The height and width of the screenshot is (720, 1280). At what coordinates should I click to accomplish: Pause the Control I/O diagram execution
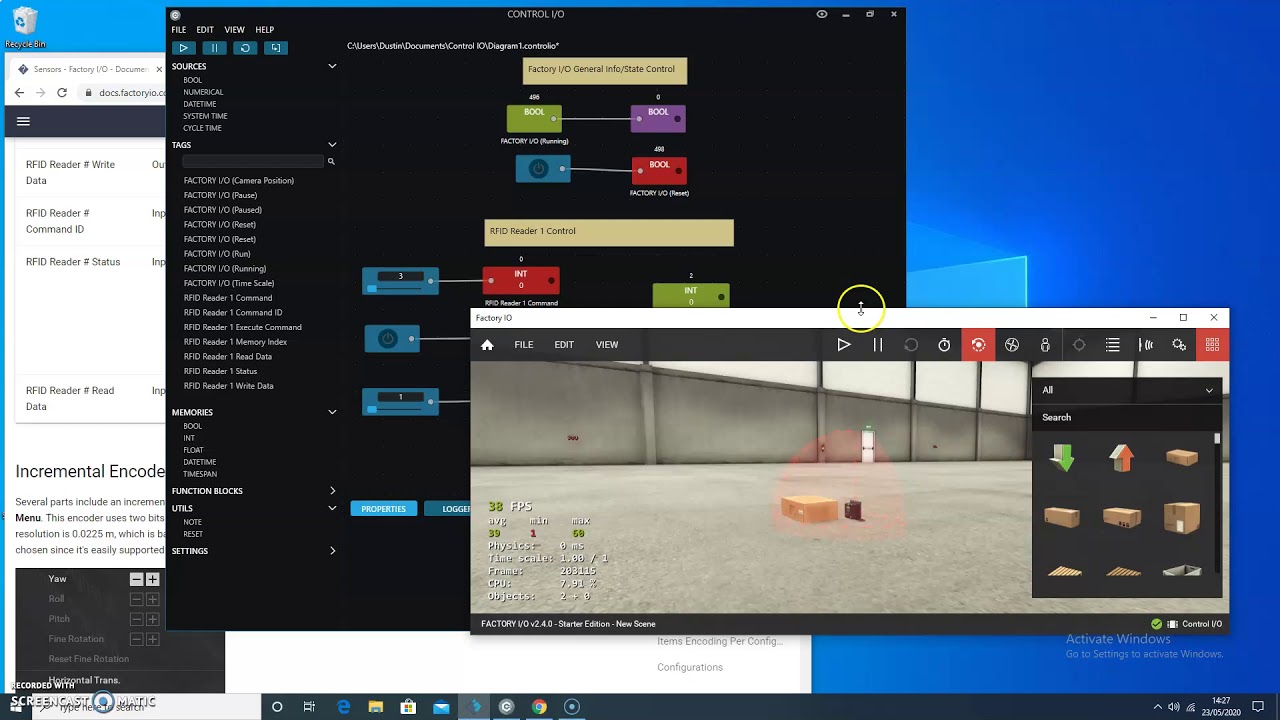(x=214, y=48)
